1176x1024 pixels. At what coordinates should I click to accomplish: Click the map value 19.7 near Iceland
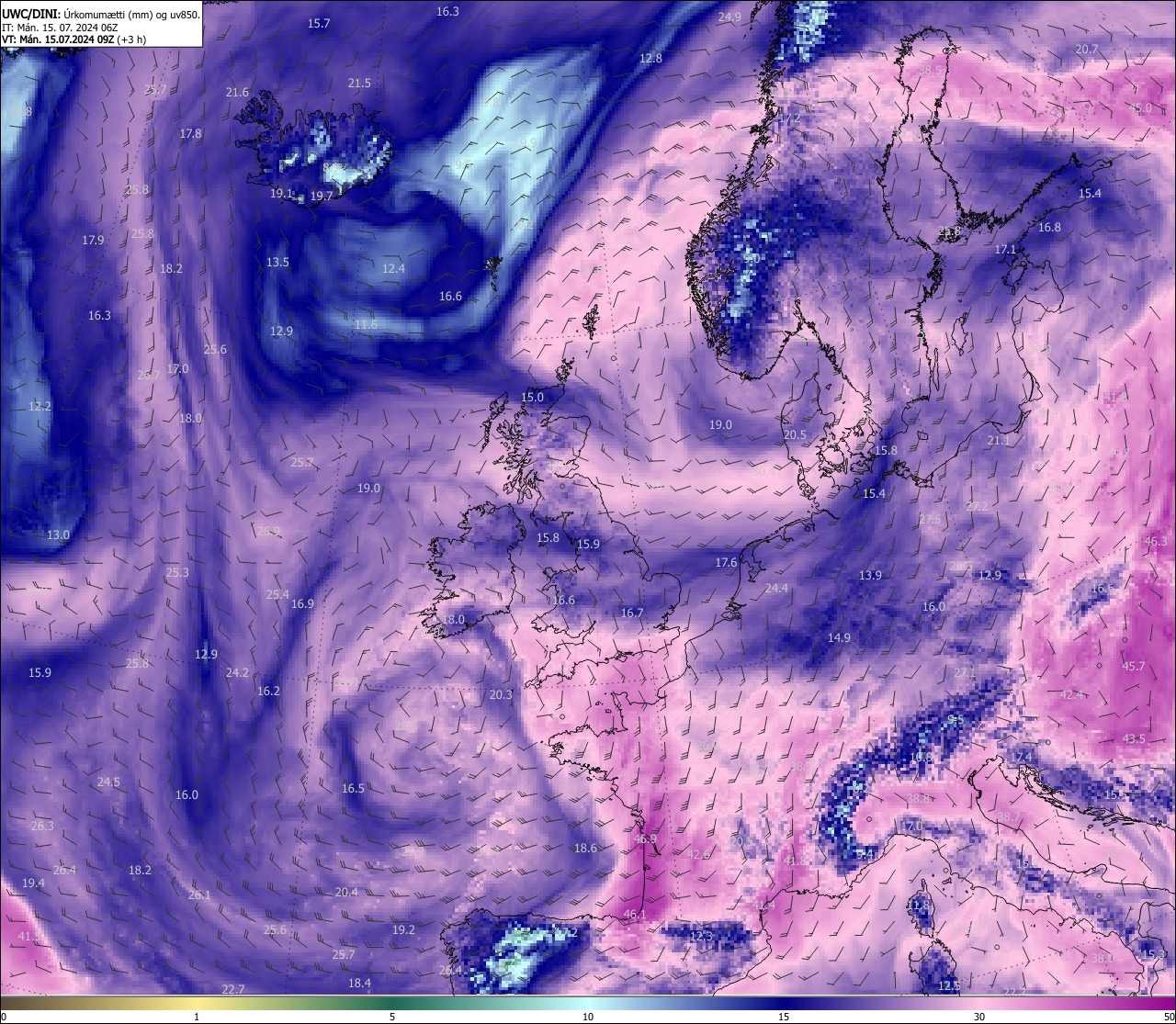click(322, 196)
